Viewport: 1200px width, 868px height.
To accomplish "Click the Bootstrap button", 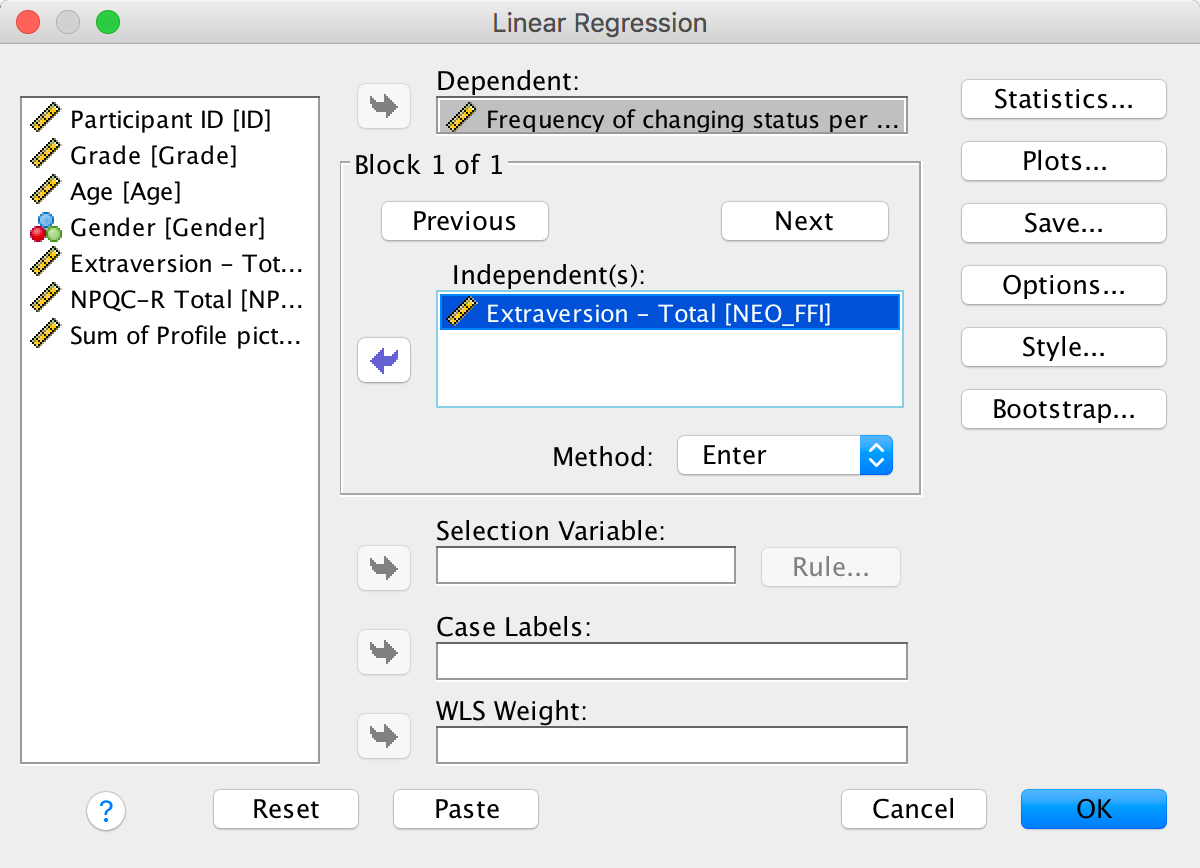I will tap(1063, 410).
